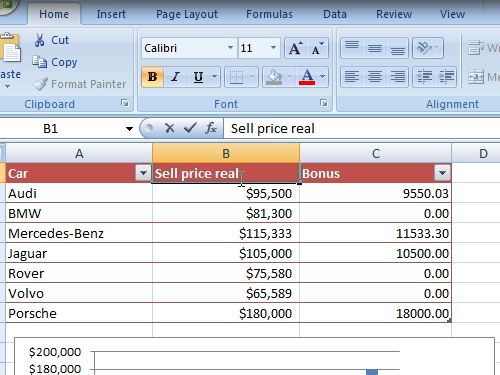Click the Name Box showing B1

tap(62, 129)
